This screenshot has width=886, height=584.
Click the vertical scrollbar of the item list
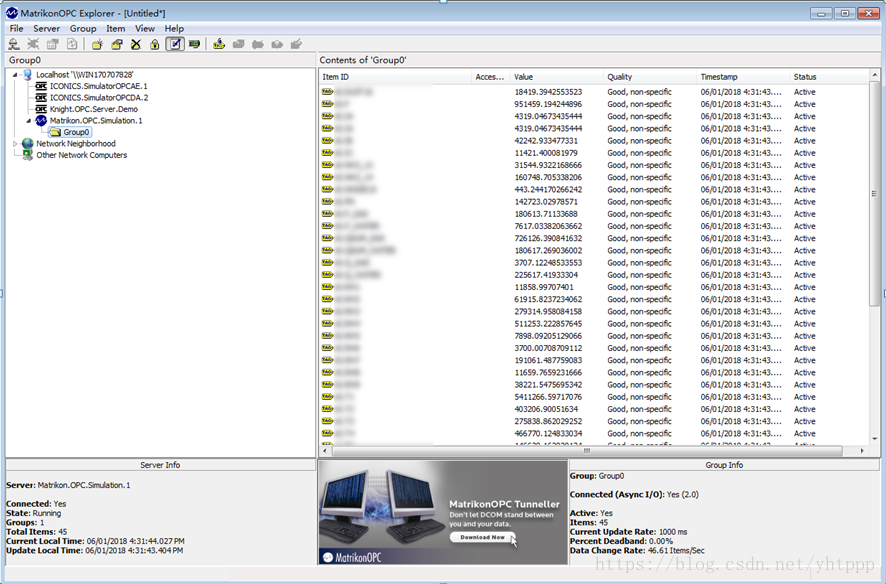pos(875,194)
